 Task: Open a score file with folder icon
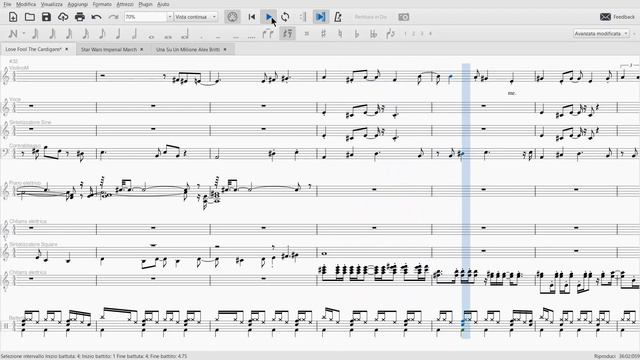point(29,17)
